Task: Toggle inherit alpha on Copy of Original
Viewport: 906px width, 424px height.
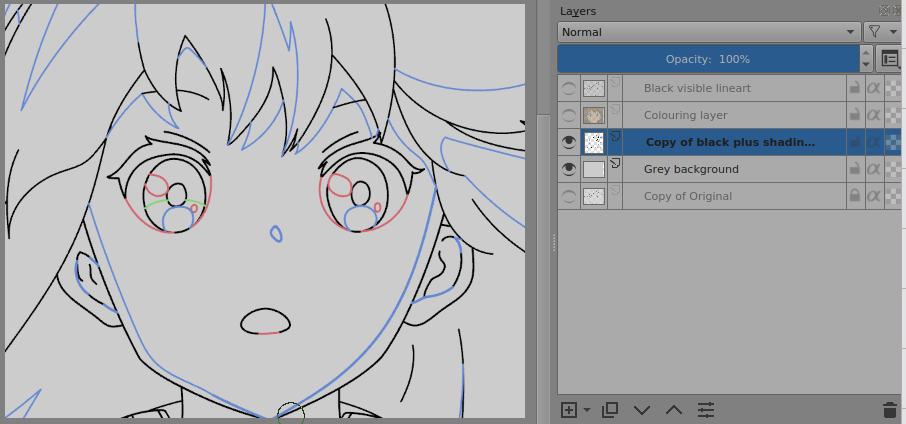Action: click(874, 196)
